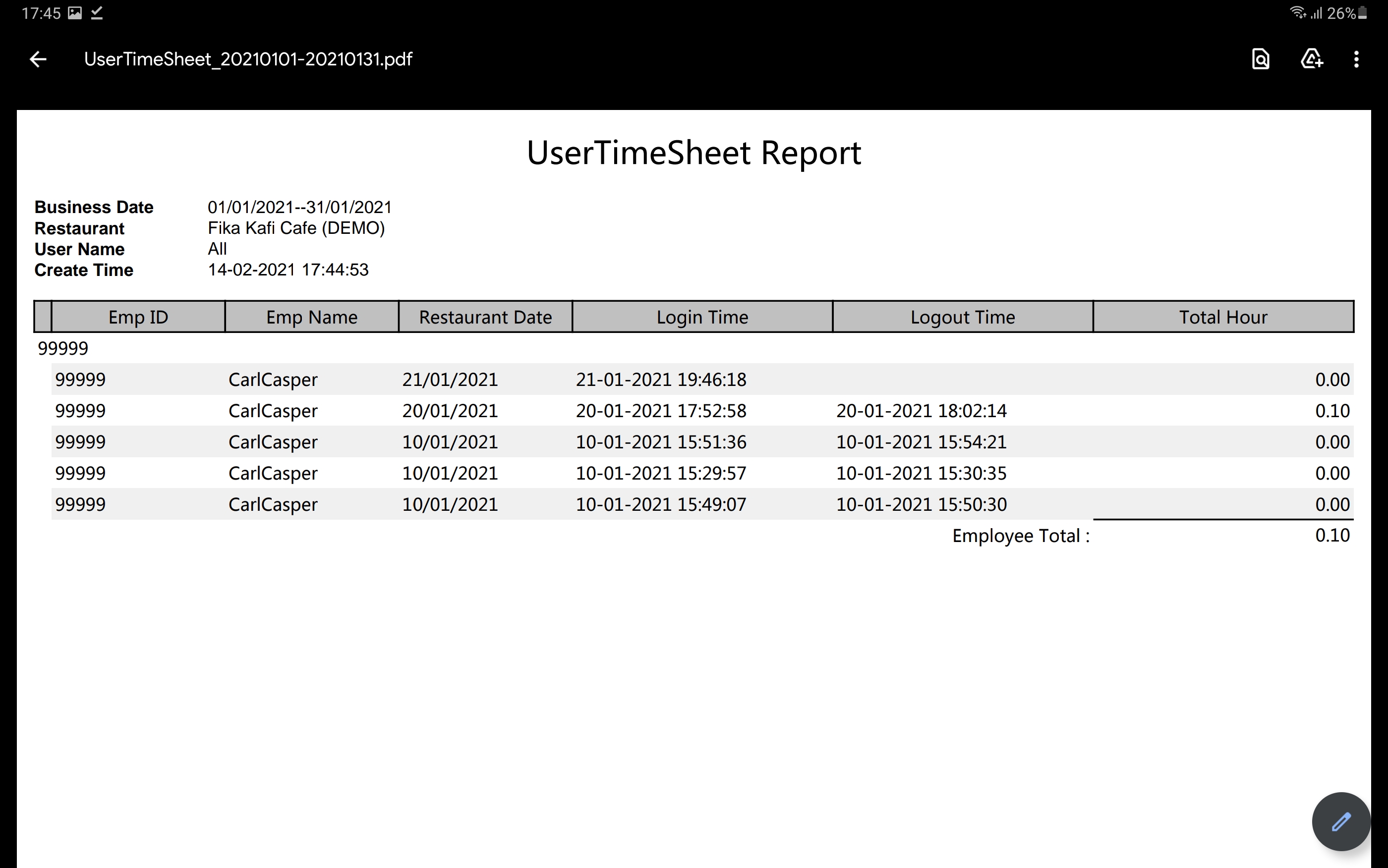Tap the download complete checkmark notification

tap(97, 13)
